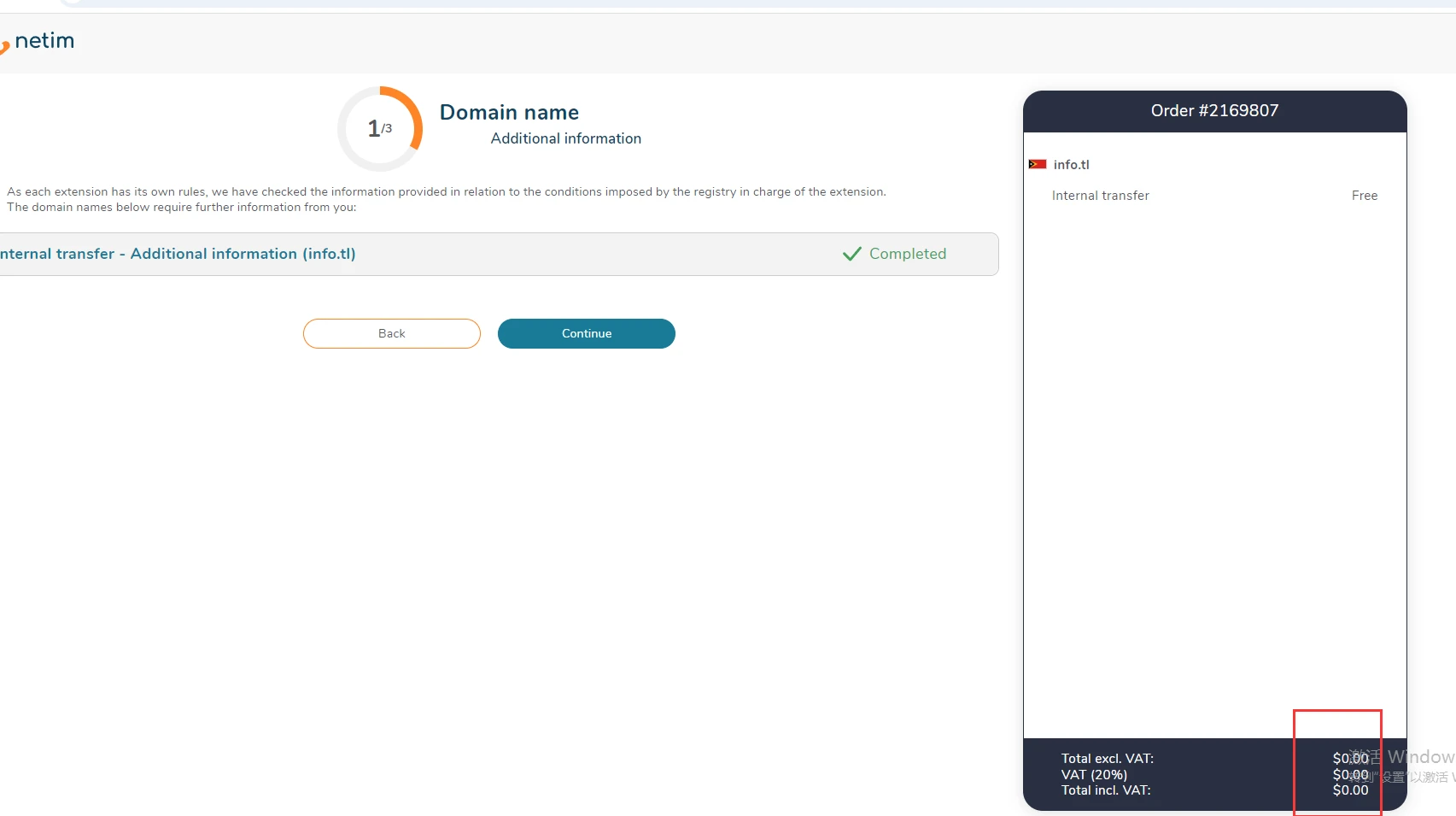Image resolution: width=1456 pixels, height=816 pixels.
Task: Expand the Internal transfer additional information row
Action: coord(178,254)
